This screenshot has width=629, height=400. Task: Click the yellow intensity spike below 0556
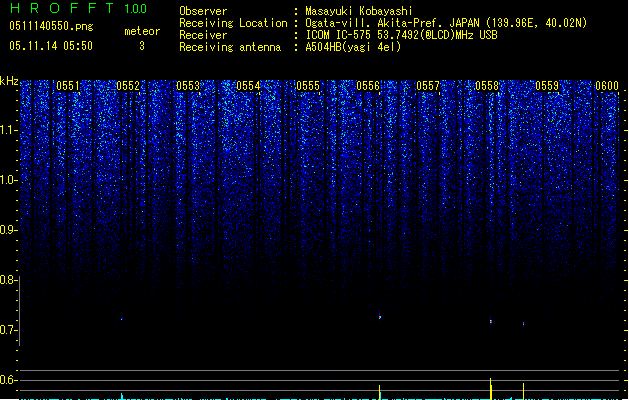click(x=380, y=392)
